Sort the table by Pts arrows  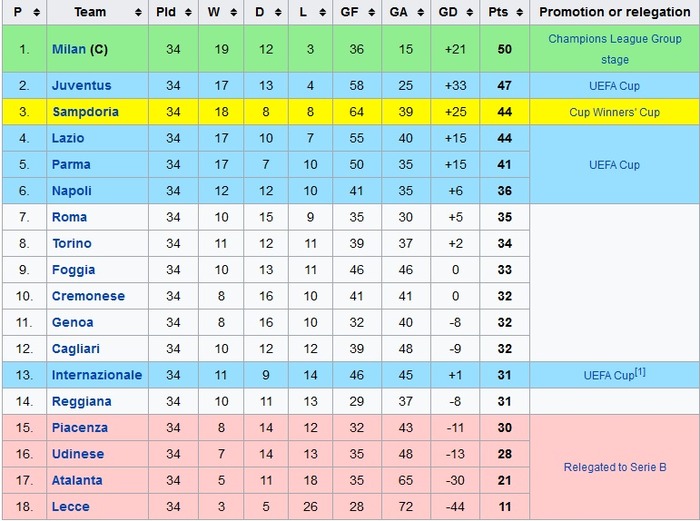coord(520,13)
